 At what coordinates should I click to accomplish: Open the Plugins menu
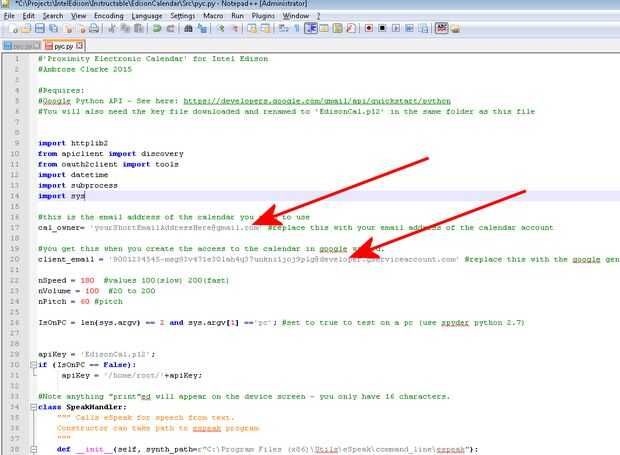click(x=263, y=16)
